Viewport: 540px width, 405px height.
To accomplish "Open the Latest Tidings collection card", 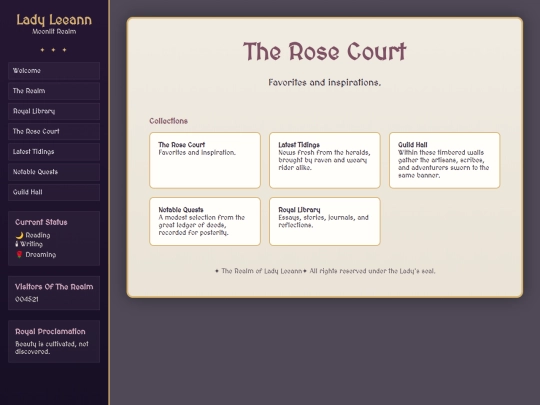I will point(325,160).
